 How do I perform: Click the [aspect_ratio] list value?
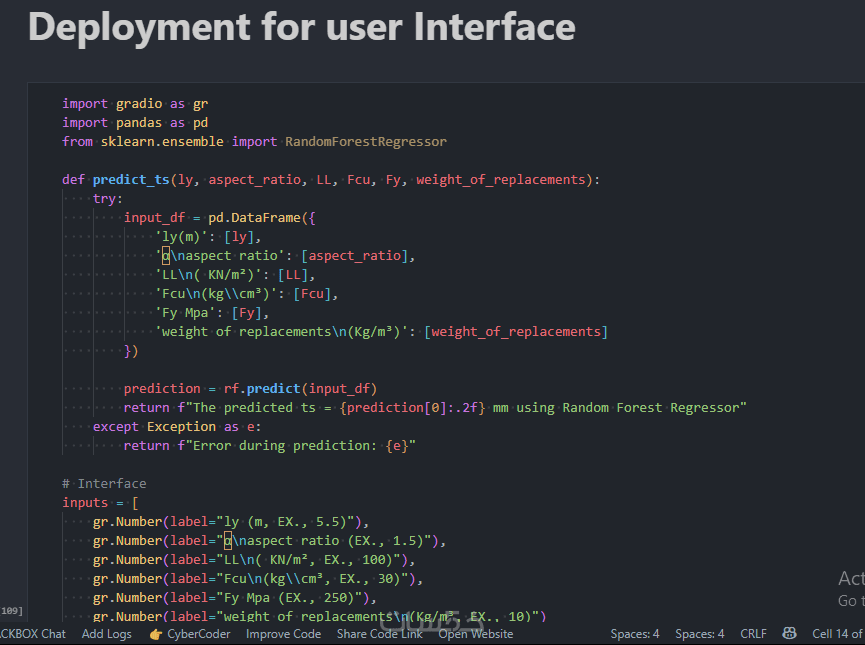click(x=354, y=256)
